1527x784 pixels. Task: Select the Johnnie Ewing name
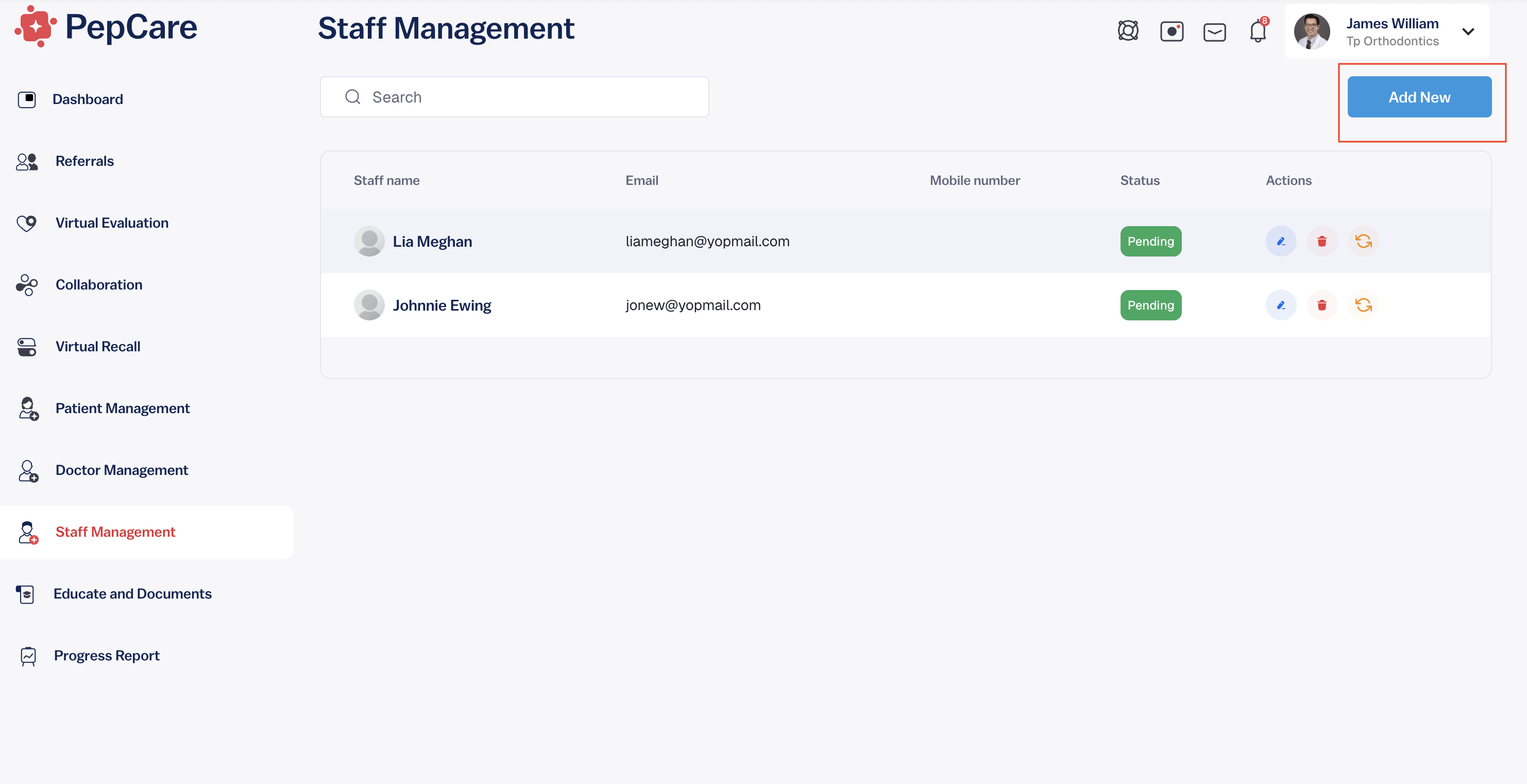[x=442, y=305]
